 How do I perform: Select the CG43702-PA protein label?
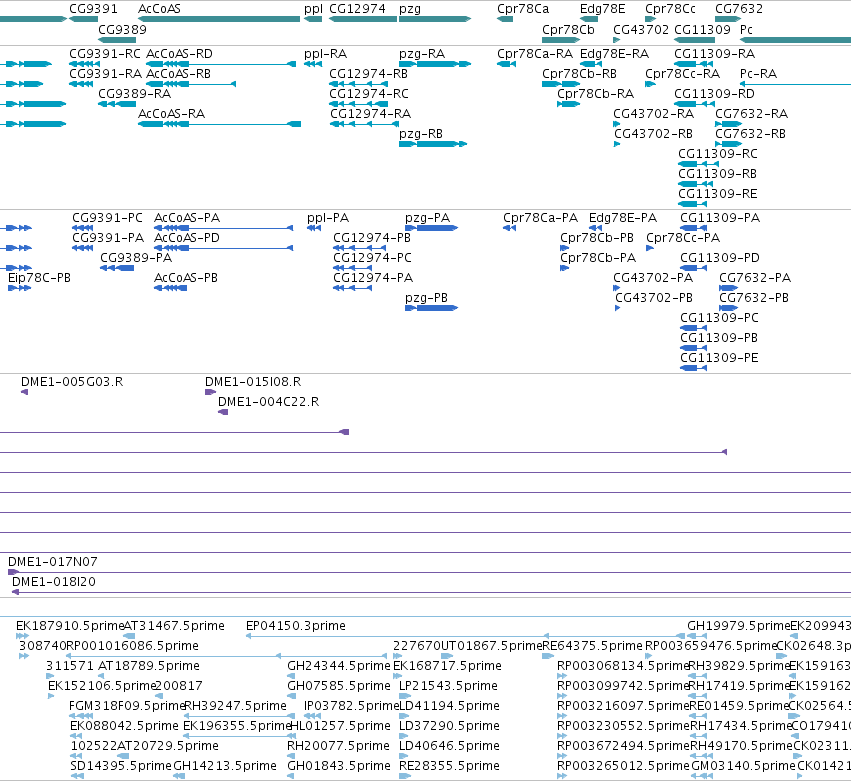[x=653, y=278]
